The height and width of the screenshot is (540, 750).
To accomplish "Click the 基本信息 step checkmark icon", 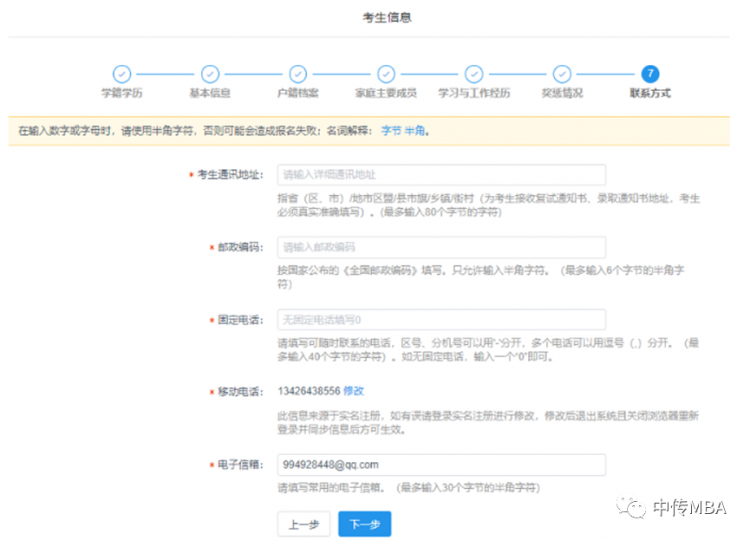I will click(x=210, y=74).
